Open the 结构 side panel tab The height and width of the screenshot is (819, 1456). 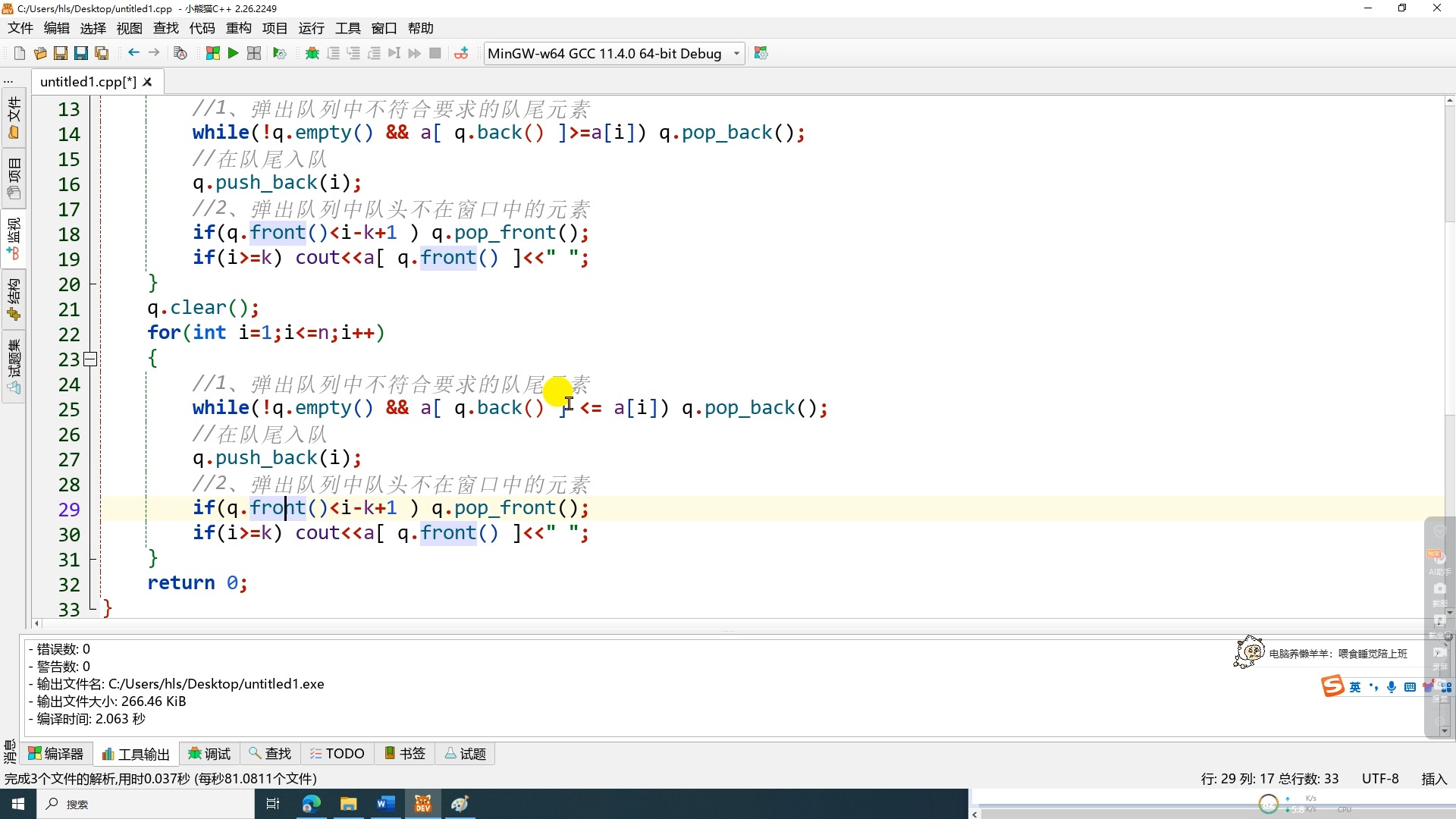click(14, 300)
